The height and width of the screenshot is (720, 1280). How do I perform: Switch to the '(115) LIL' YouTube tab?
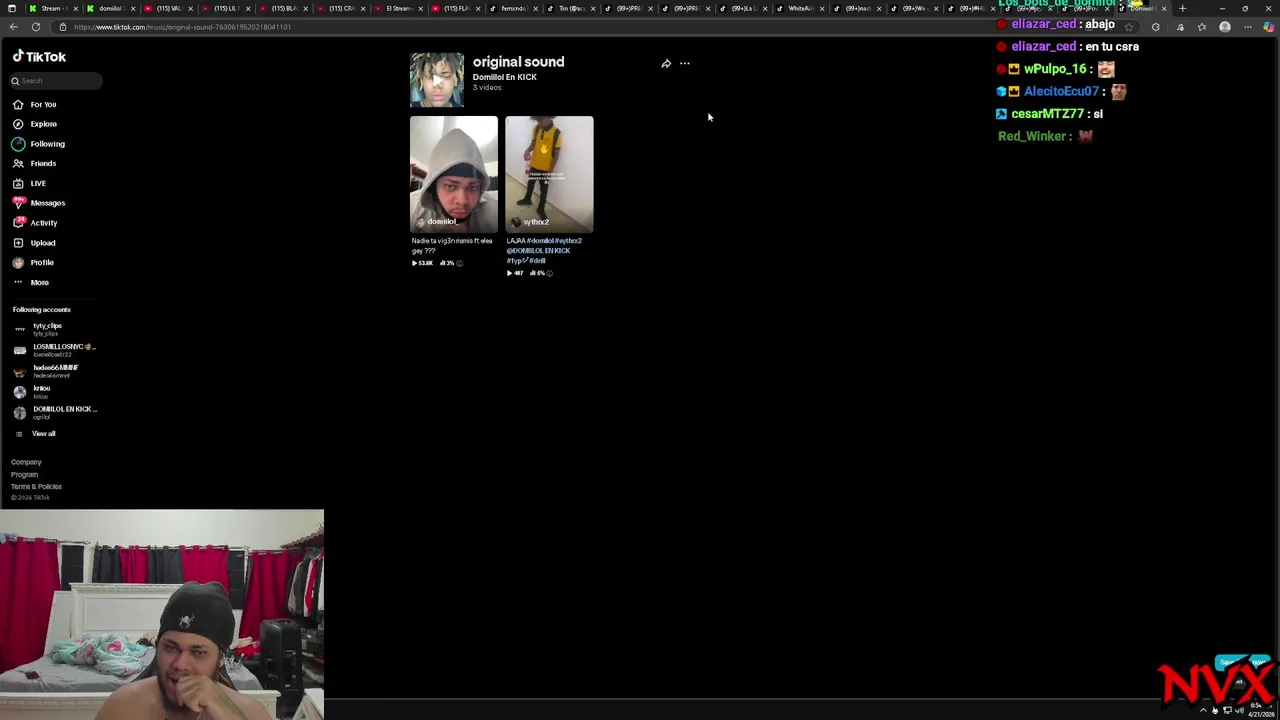coord(225,8)
